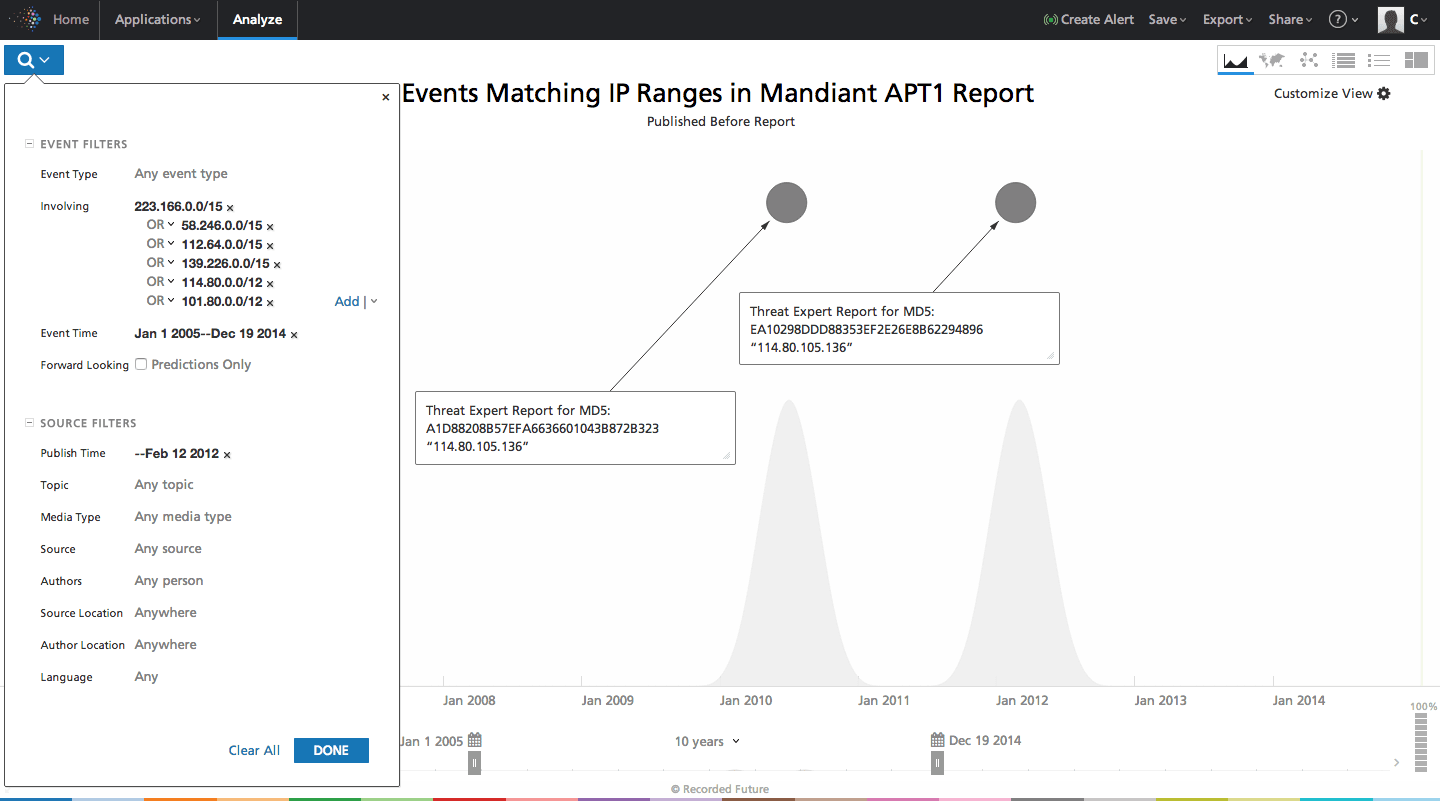1440x801 pixels.
Task: Click the Any topic field
Action: pos(164,485)
